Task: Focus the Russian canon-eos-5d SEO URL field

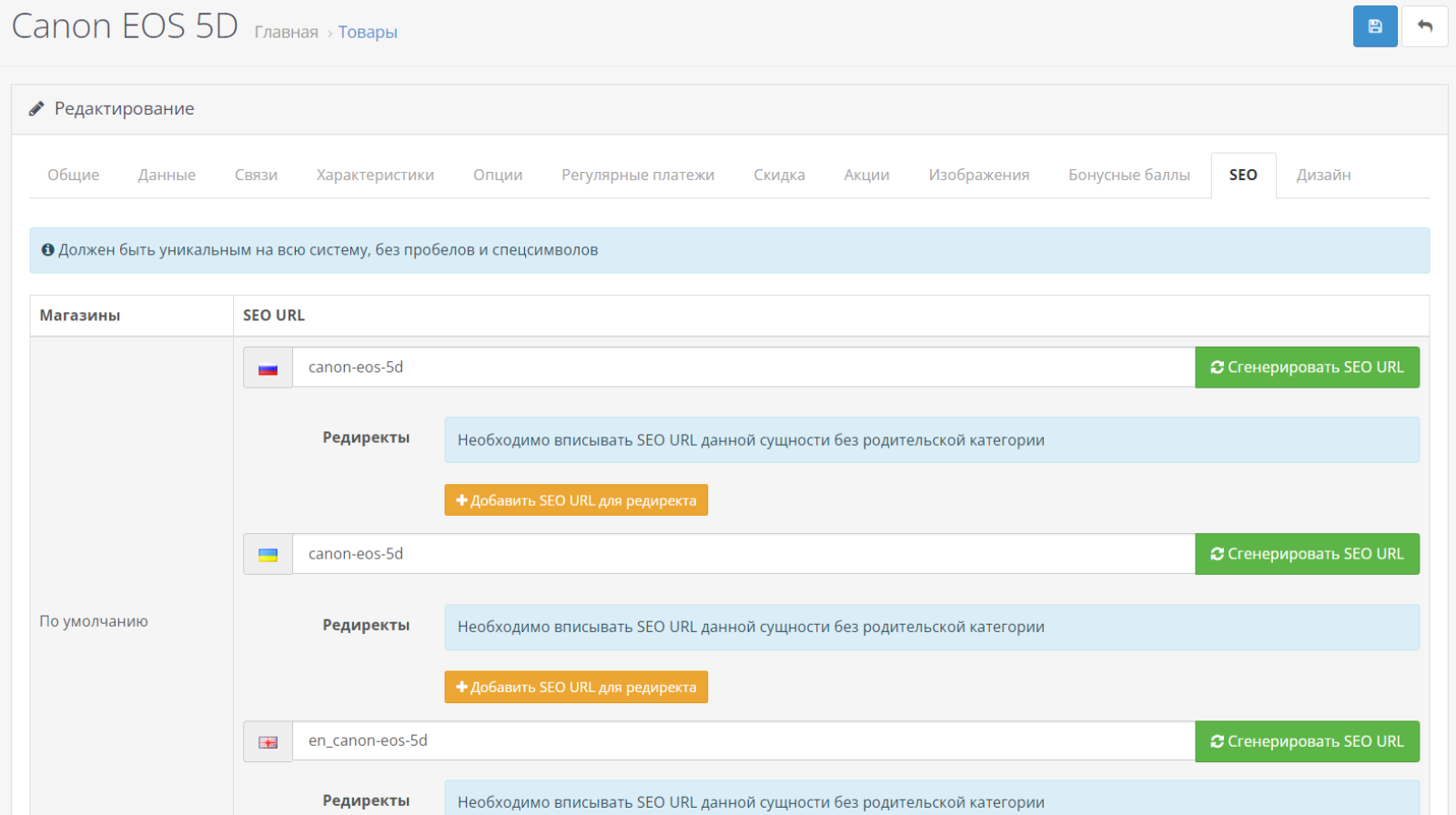Action: pyautogui.click(x=743, y=367)
